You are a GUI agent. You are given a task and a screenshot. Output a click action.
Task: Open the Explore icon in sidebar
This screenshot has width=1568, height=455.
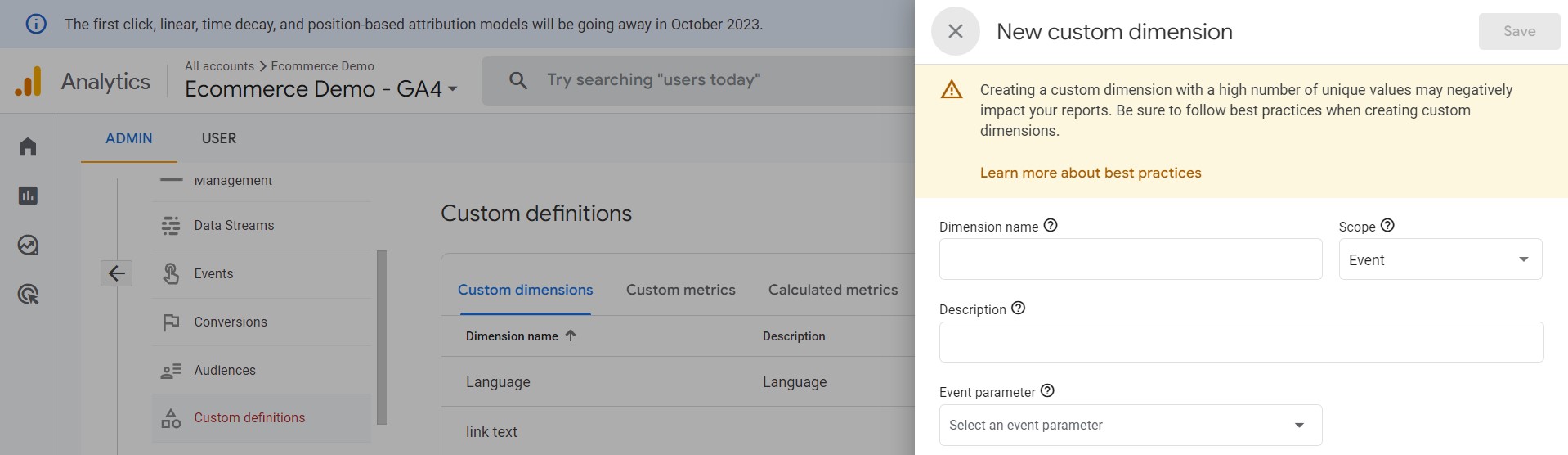(x=28, y=245)
